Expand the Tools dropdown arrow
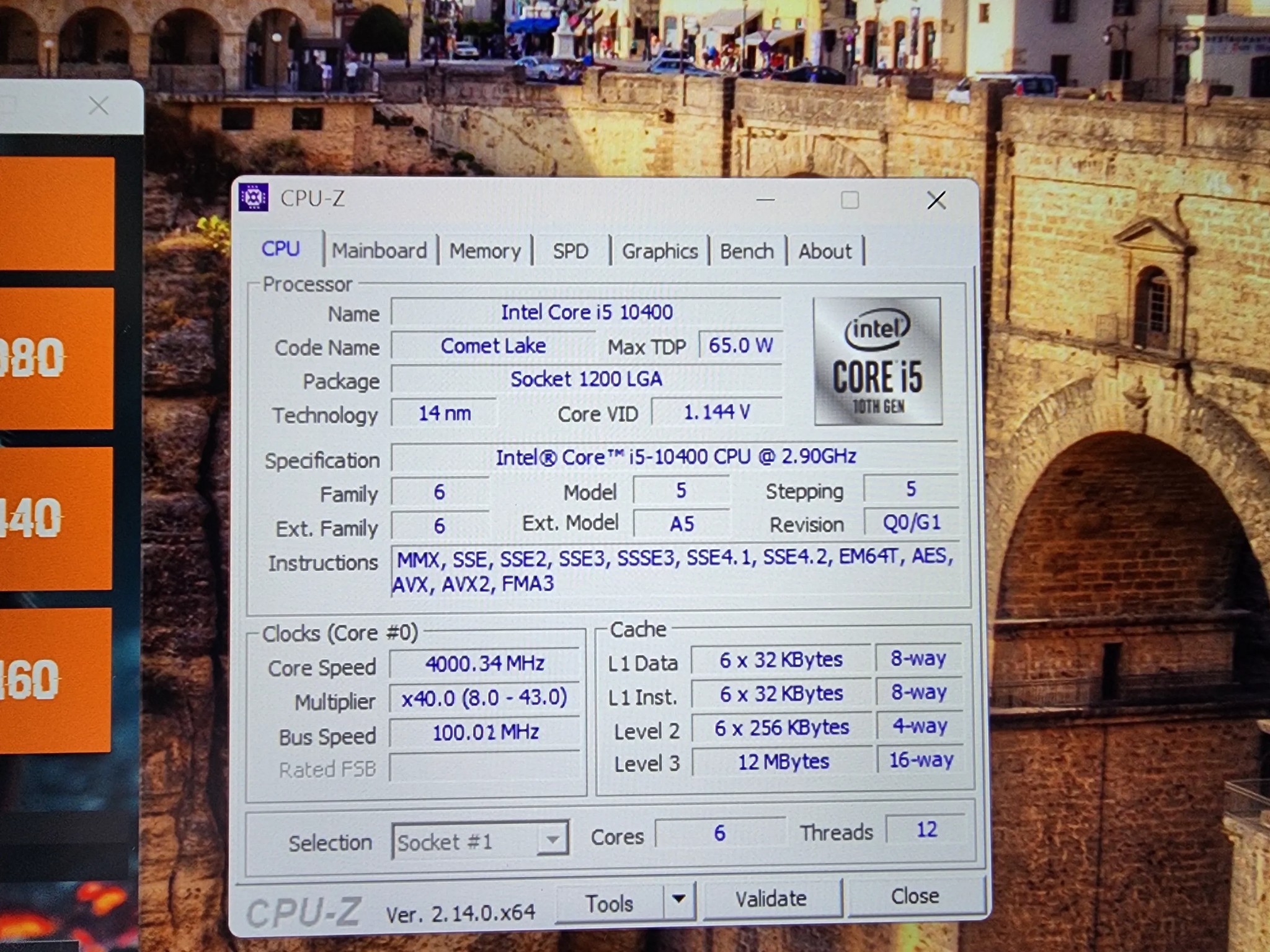The width and height of the screenshot is (1270, 952). (x=679, y=900)
